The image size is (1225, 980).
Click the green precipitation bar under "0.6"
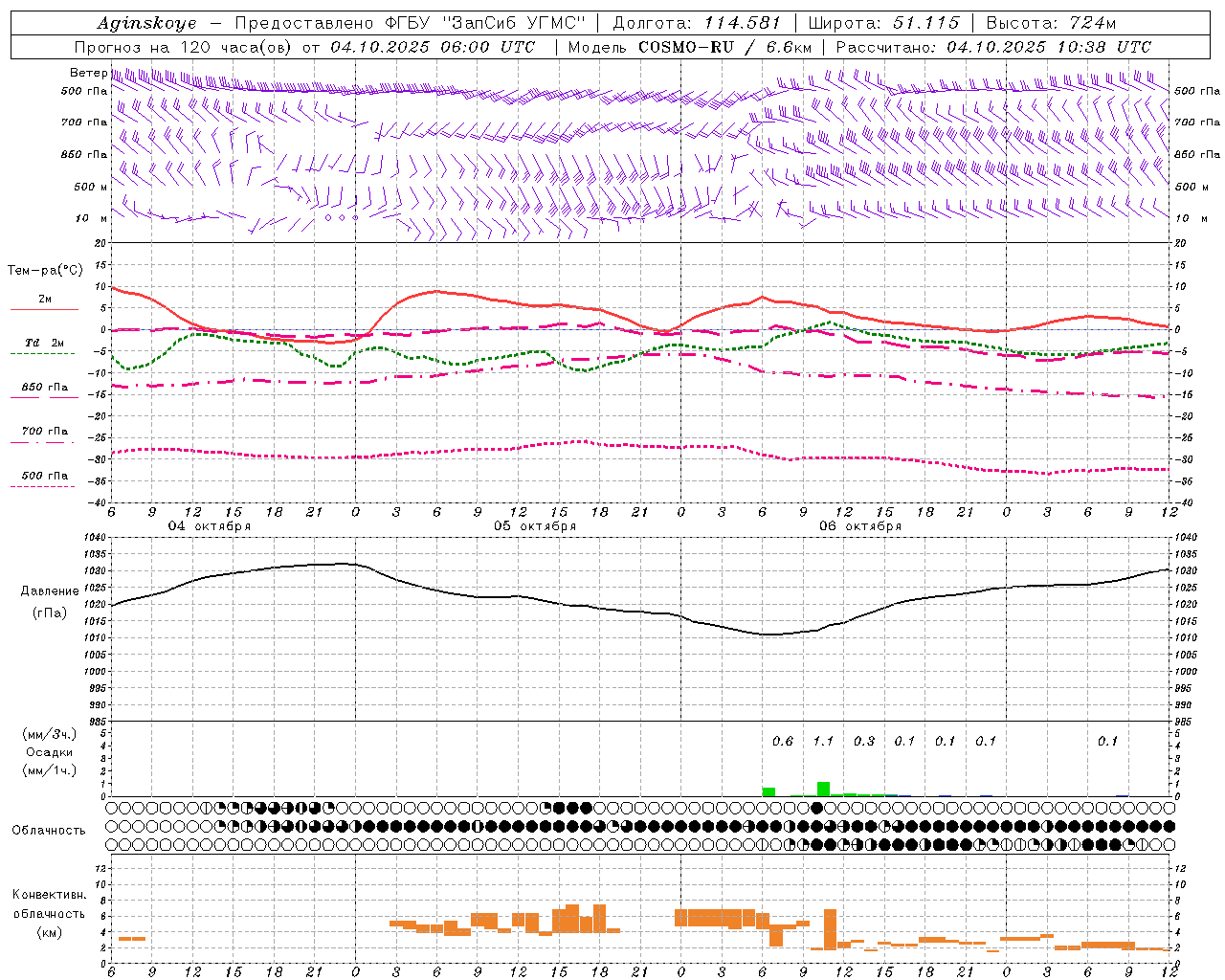(768, 791)
